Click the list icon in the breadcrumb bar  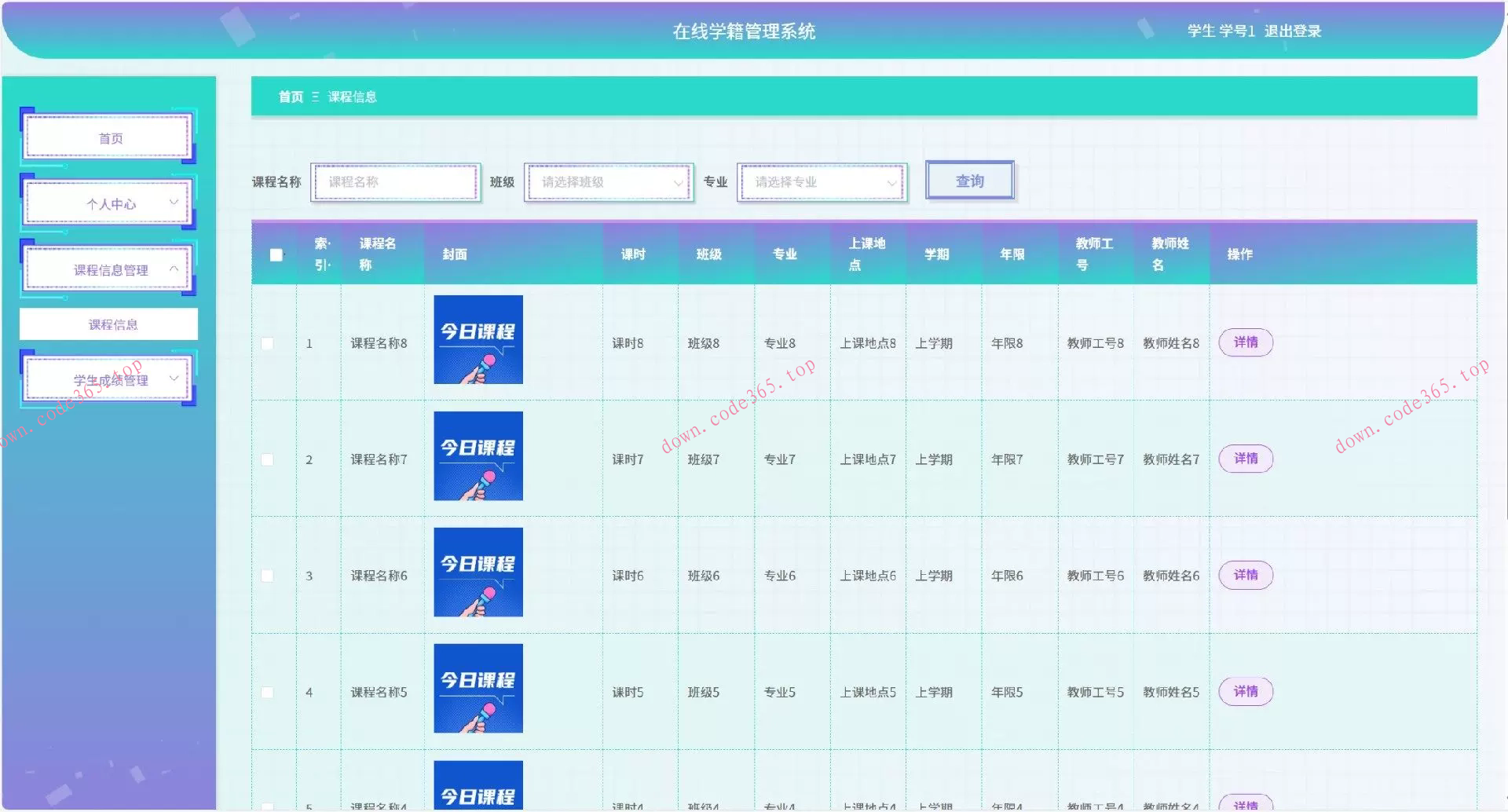click(x=314, y=96)
